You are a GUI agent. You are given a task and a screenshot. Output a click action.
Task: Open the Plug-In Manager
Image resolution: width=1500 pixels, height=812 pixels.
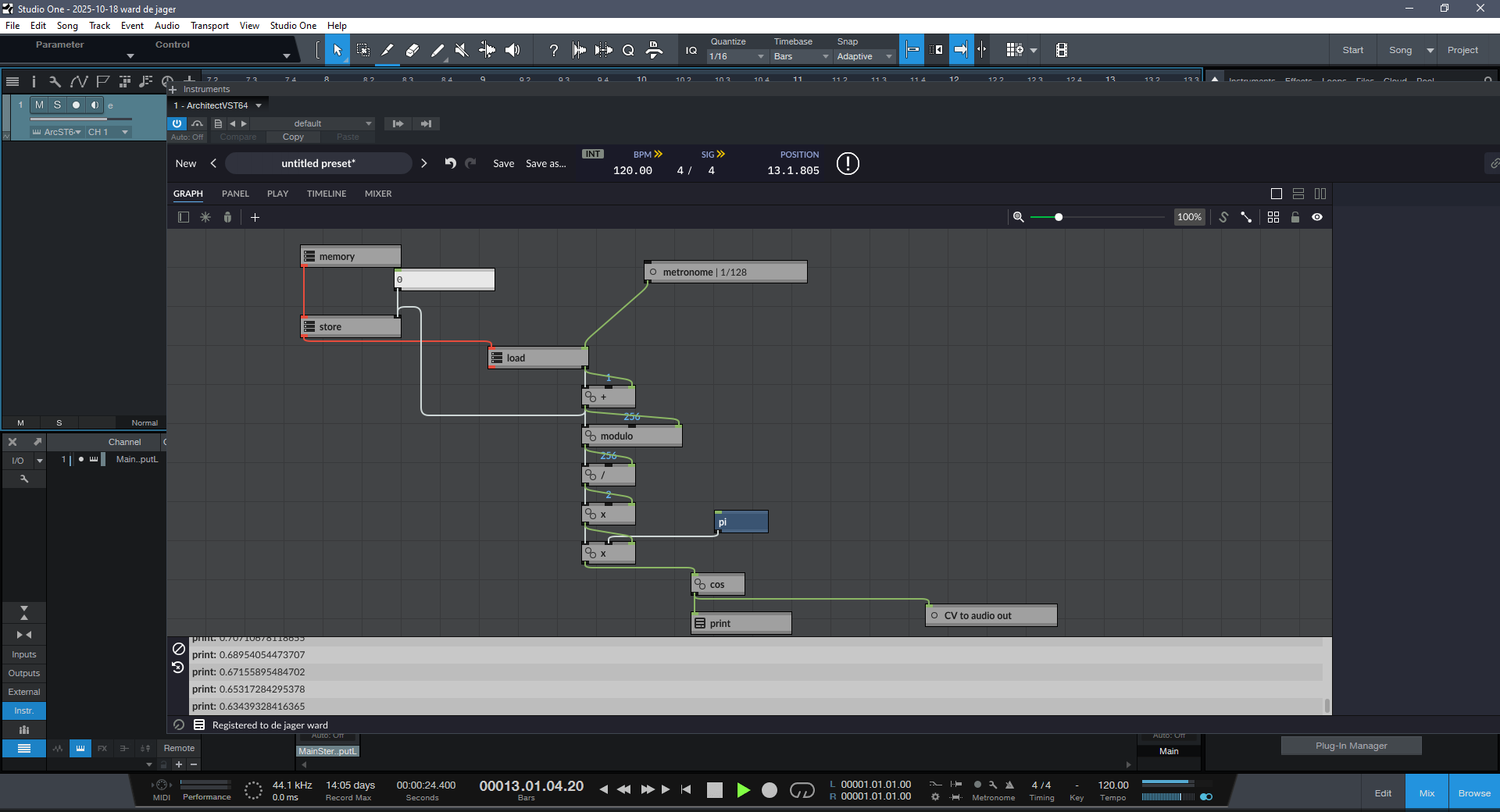1351,746
